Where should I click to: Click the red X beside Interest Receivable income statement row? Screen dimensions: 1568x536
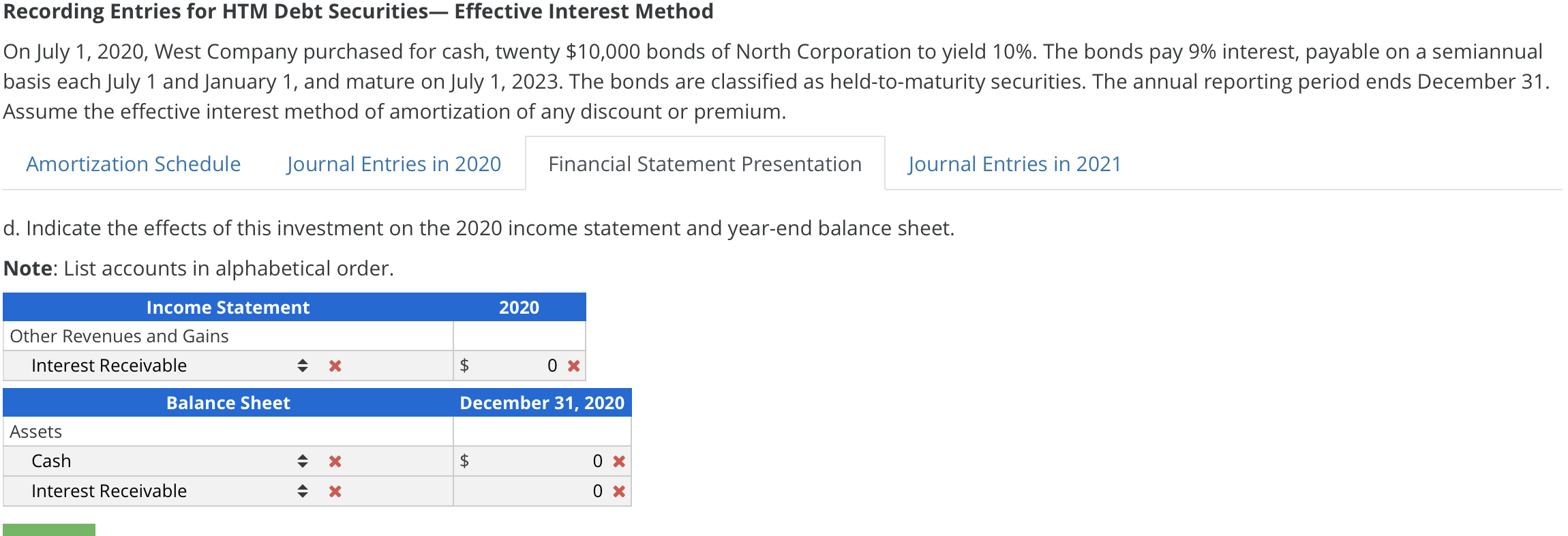[x=333, y=366]
